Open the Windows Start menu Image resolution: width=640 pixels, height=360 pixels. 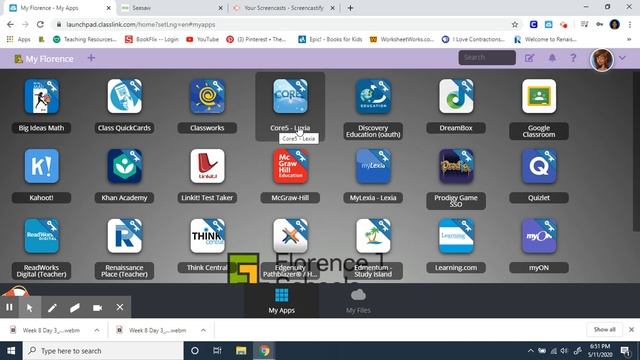click(11, 351)
